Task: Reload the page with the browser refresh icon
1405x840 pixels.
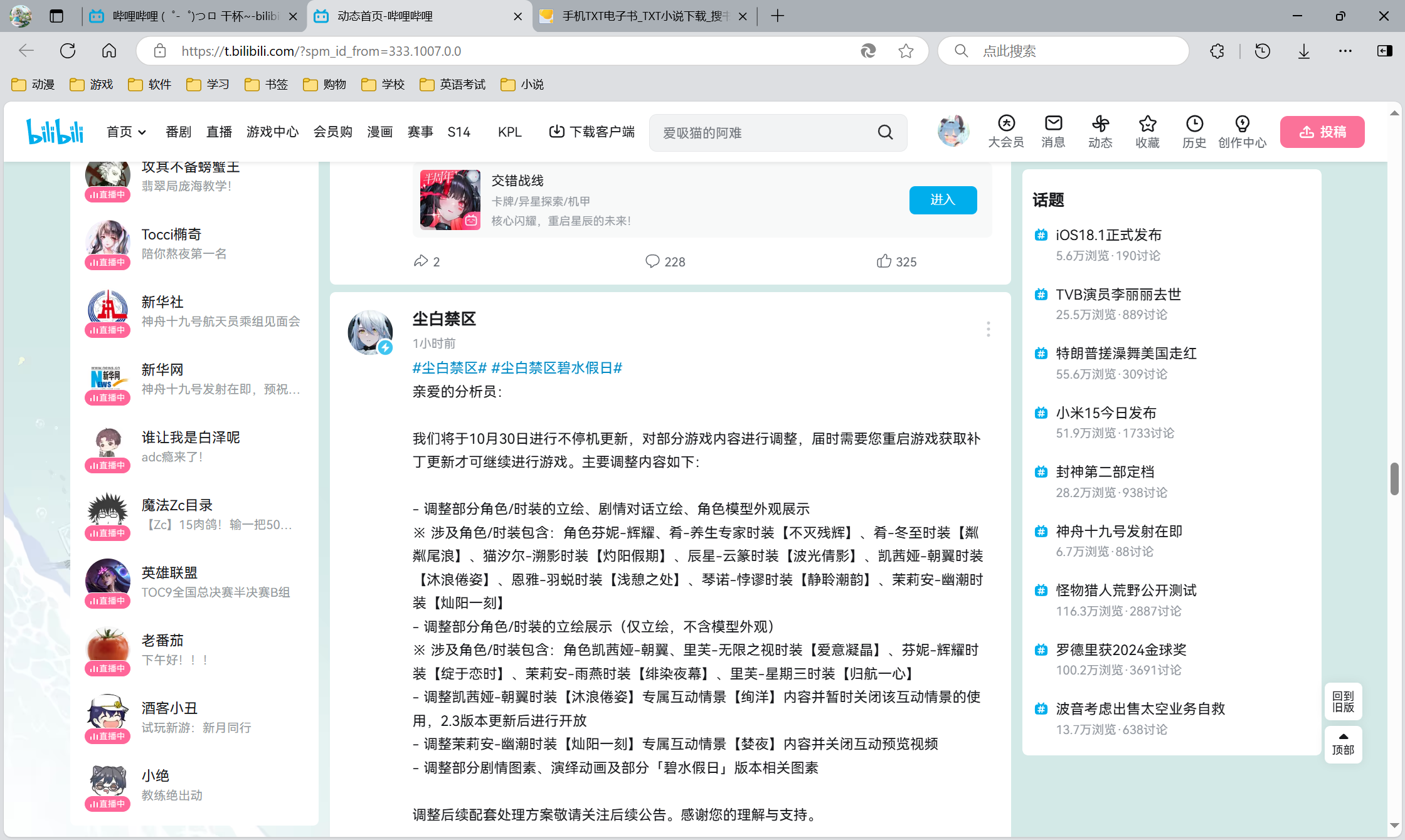Action: (x=68, y=51)
